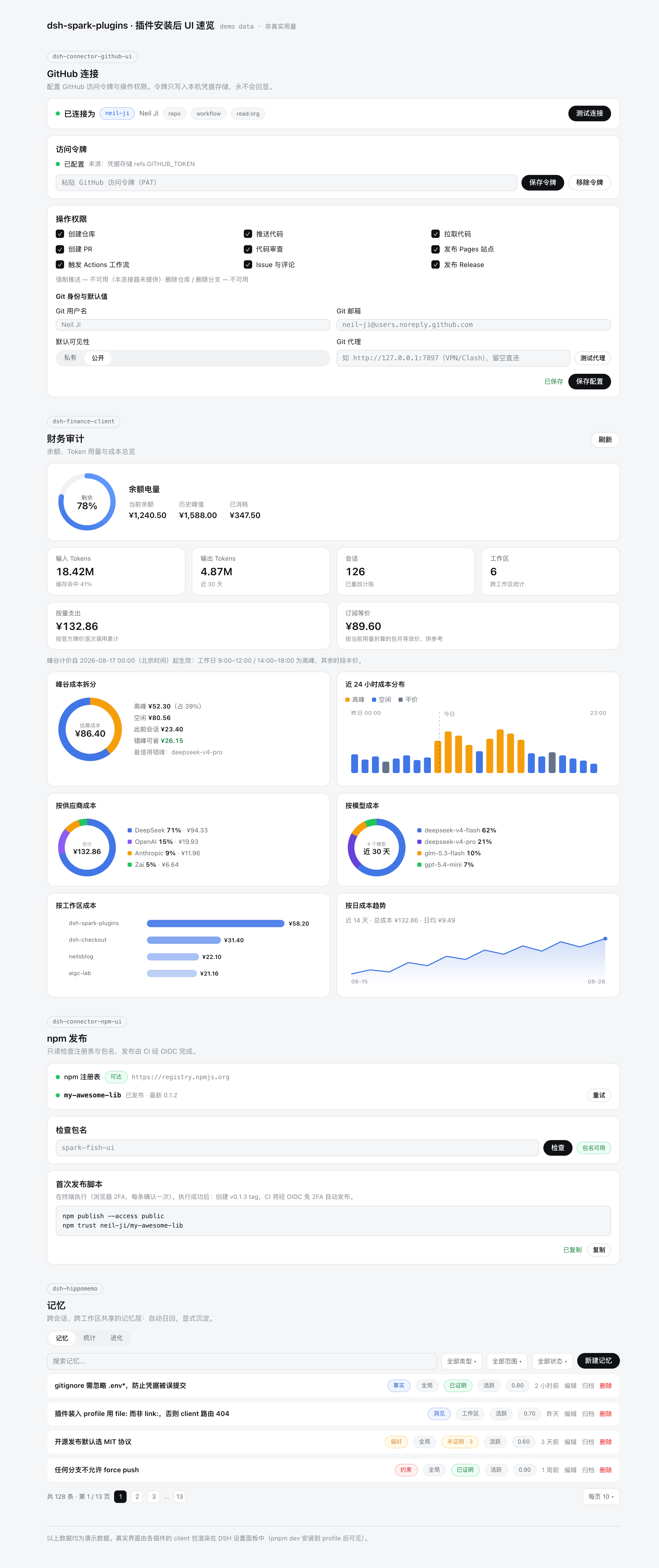Click the 移除令牌 button

(x=589, y=183)
